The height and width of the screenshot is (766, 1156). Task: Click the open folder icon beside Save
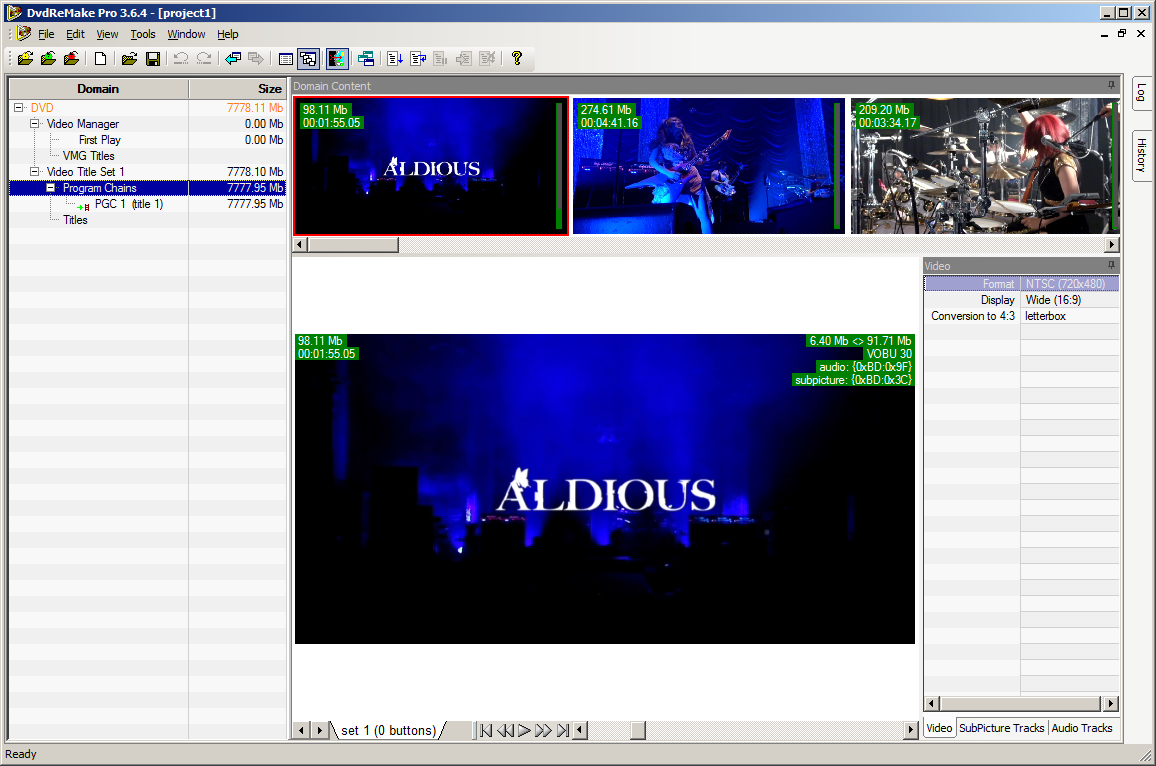[x=129, y=59]
